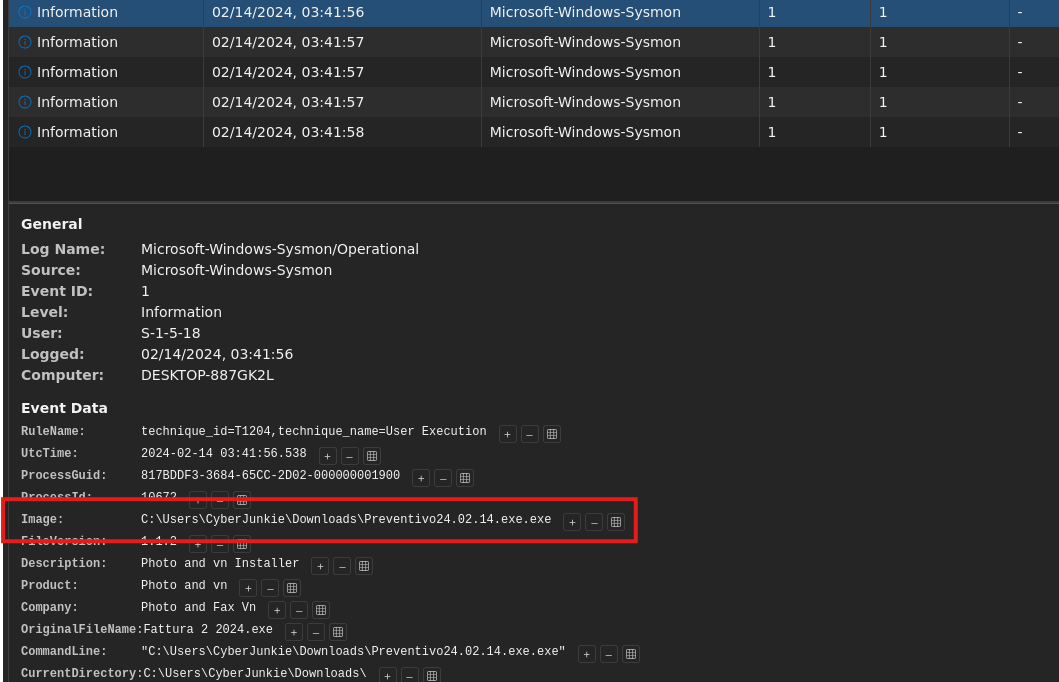The image size is (1059, 682).
Task: Click the Company value Photo and Fax Vn
Action: [199, 606]
